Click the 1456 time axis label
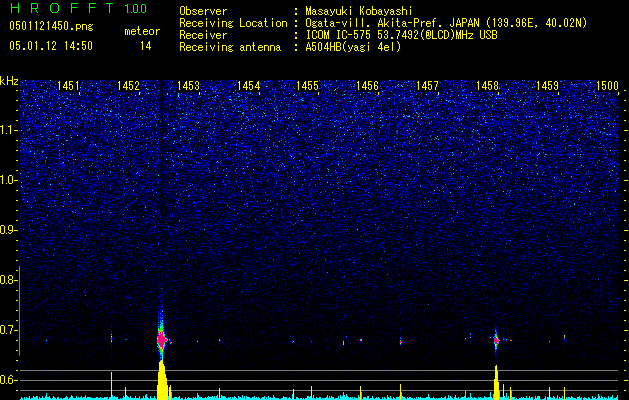This screenshot has height=400, width=629. [367, 86]
